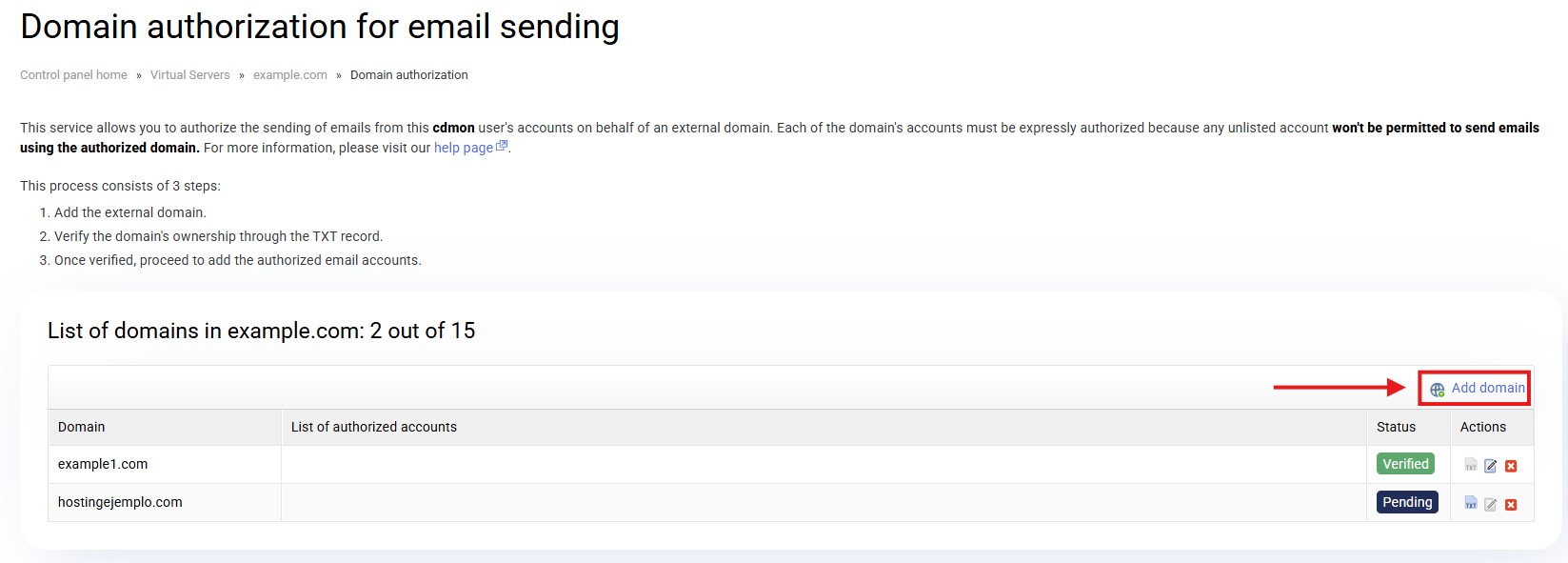Click the Add domain globe icon
This screenshot has width=1568, height=563.
1437,389
